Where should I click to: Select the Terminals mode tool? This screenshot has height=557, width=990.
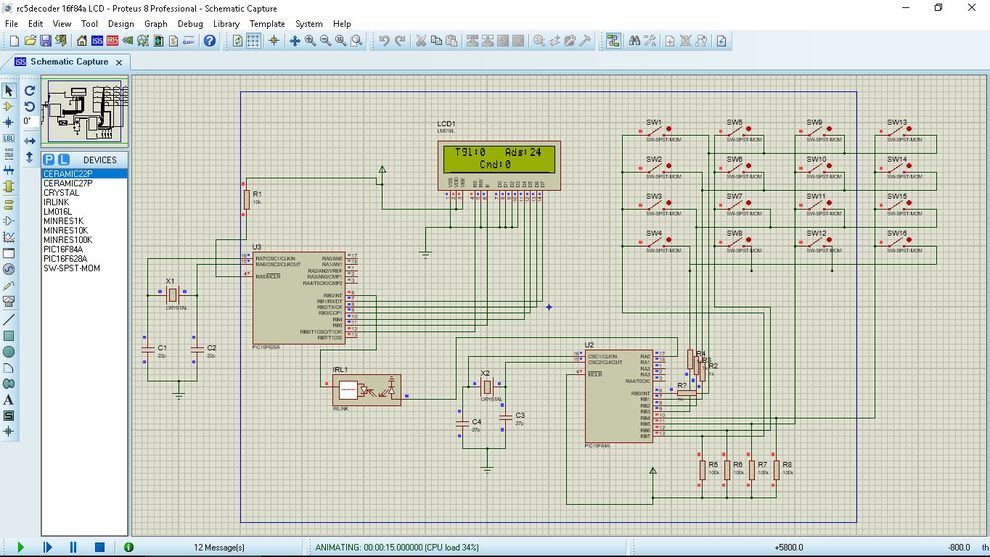(x=9, y=205)
